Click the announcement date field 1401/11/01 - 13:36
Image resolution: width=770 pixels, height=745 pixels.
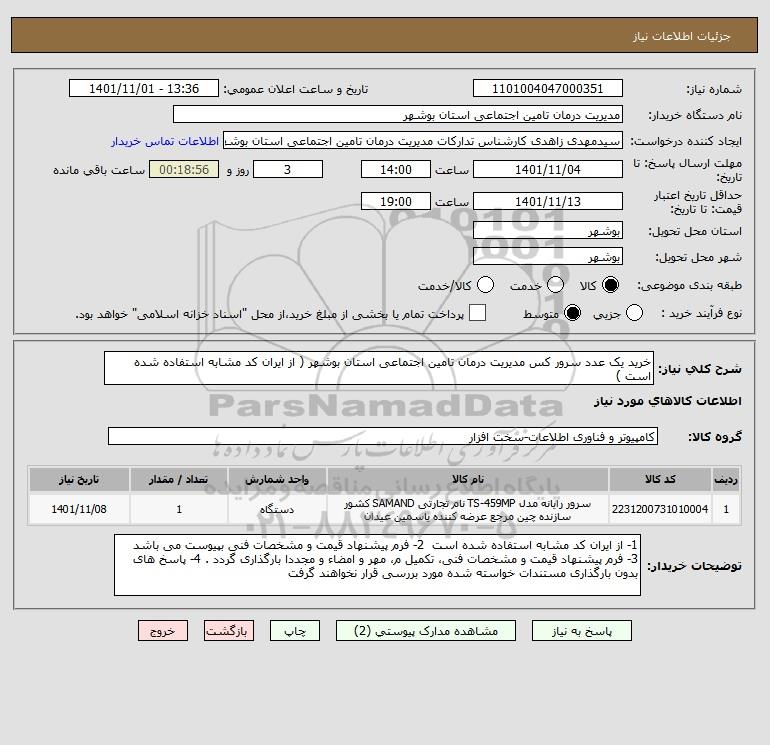click(x=144, y=88)
